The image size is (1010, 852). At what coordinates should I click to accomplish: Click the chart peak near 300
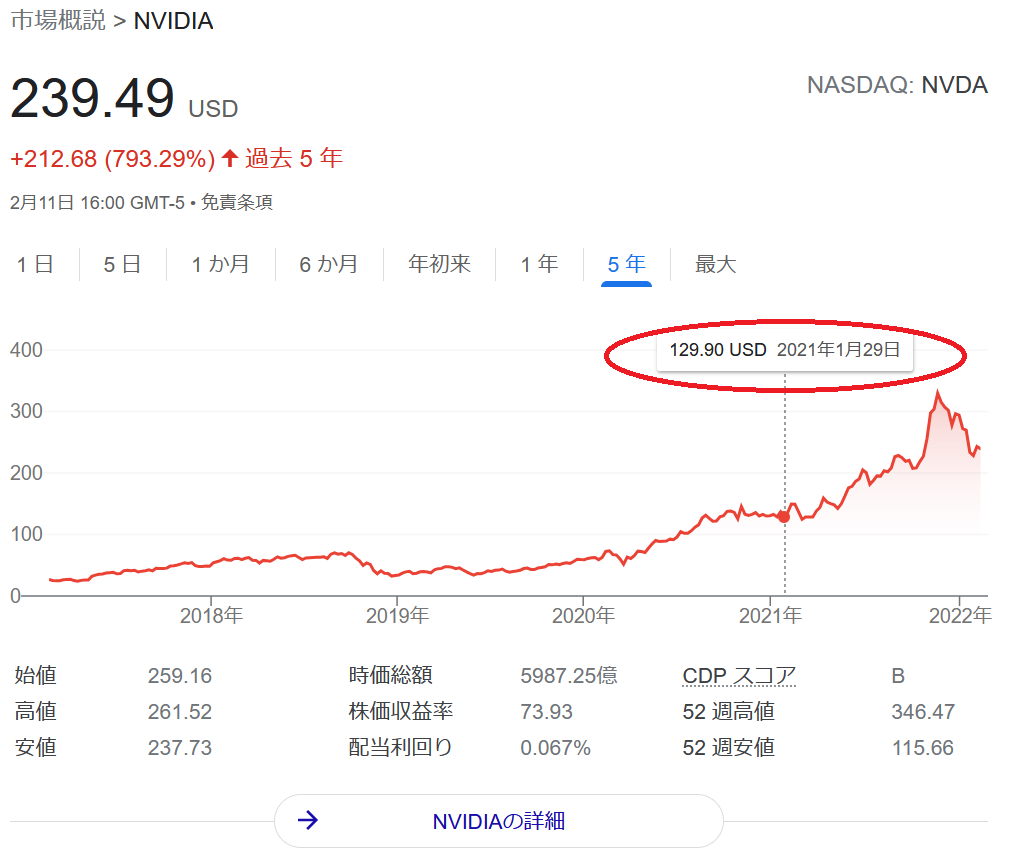click(x=937, y=392)
